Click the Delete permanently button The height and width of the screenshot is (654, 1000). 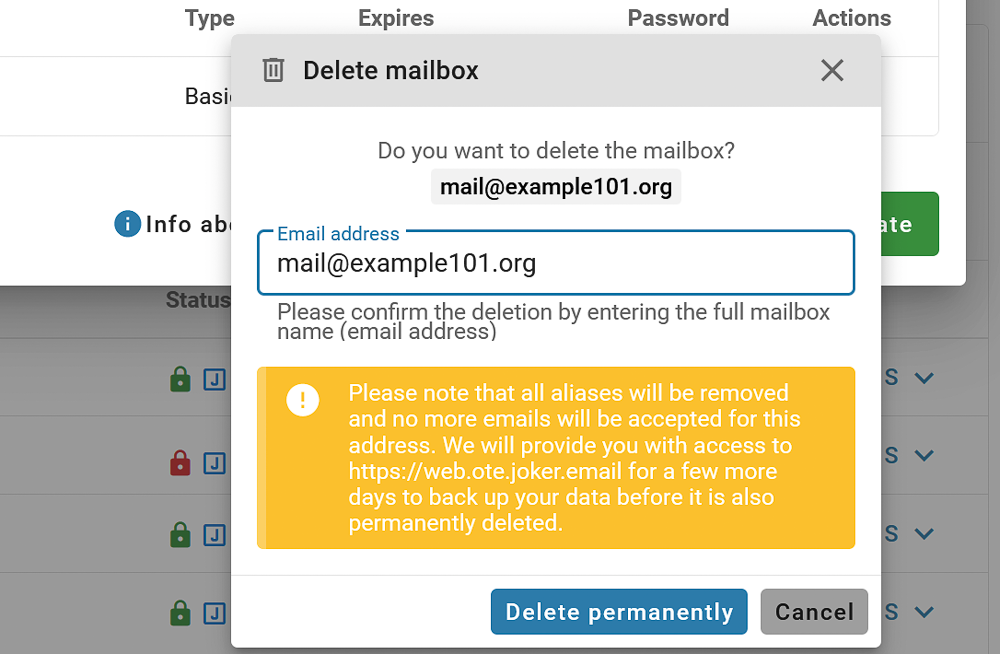pos(619,612)
